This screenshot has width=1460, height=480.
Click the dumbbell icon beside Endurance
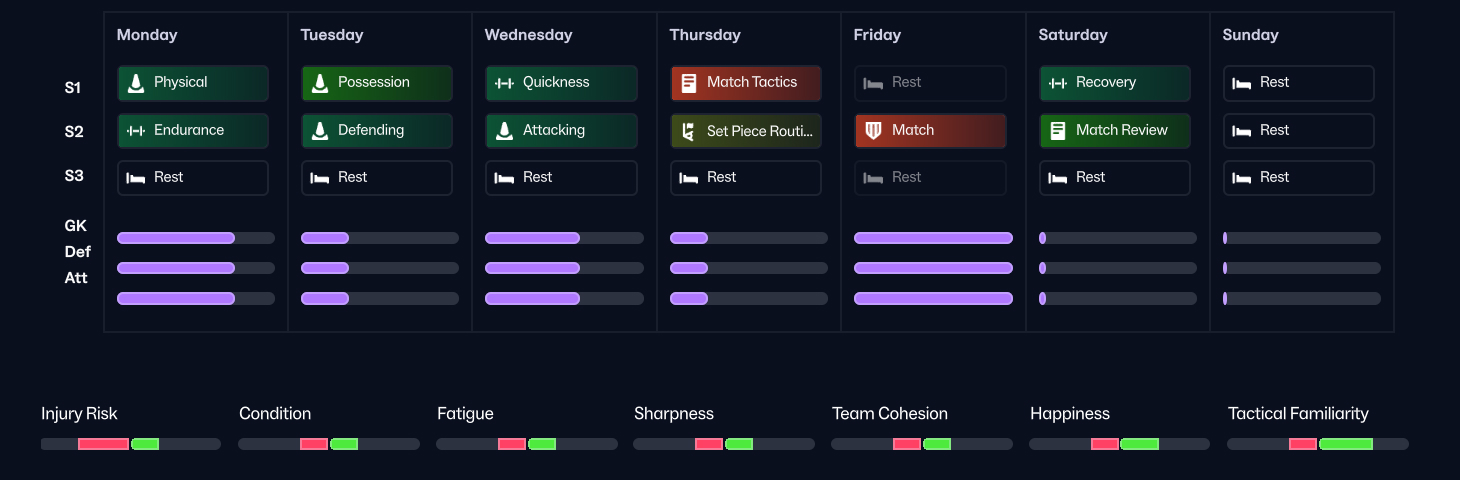point(136,131)
